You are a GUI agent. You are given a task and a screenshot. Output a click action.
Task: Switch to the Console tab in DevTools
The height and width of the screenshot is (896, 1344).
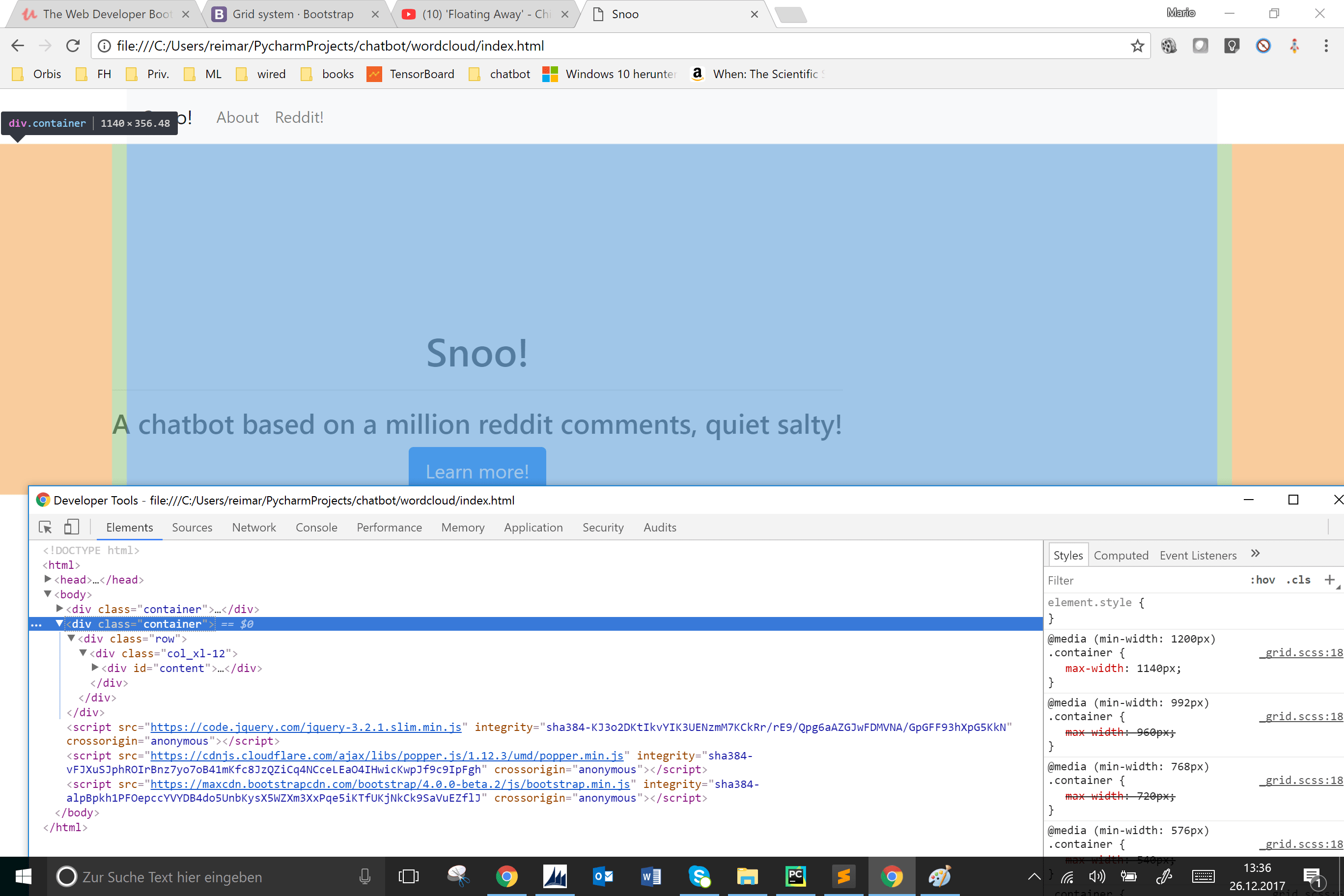(316, 527)
